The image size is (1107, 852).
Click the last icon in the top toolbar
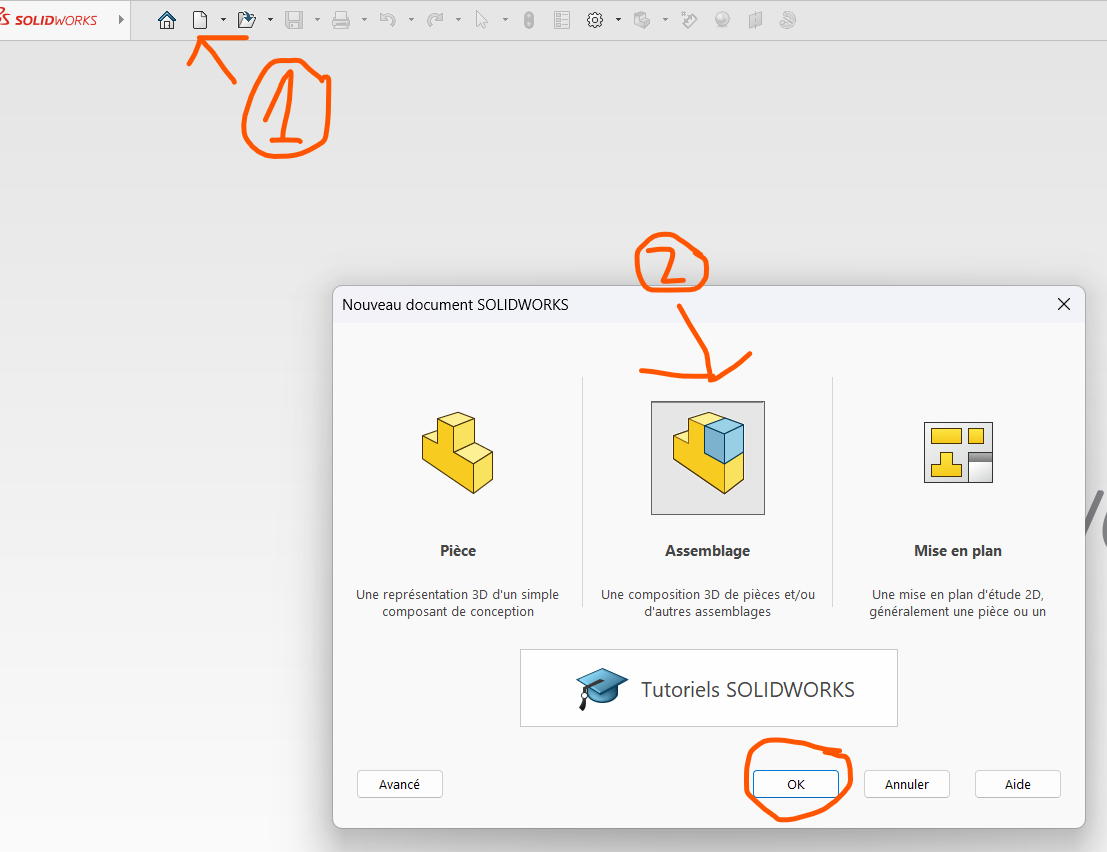pos(788,20)
